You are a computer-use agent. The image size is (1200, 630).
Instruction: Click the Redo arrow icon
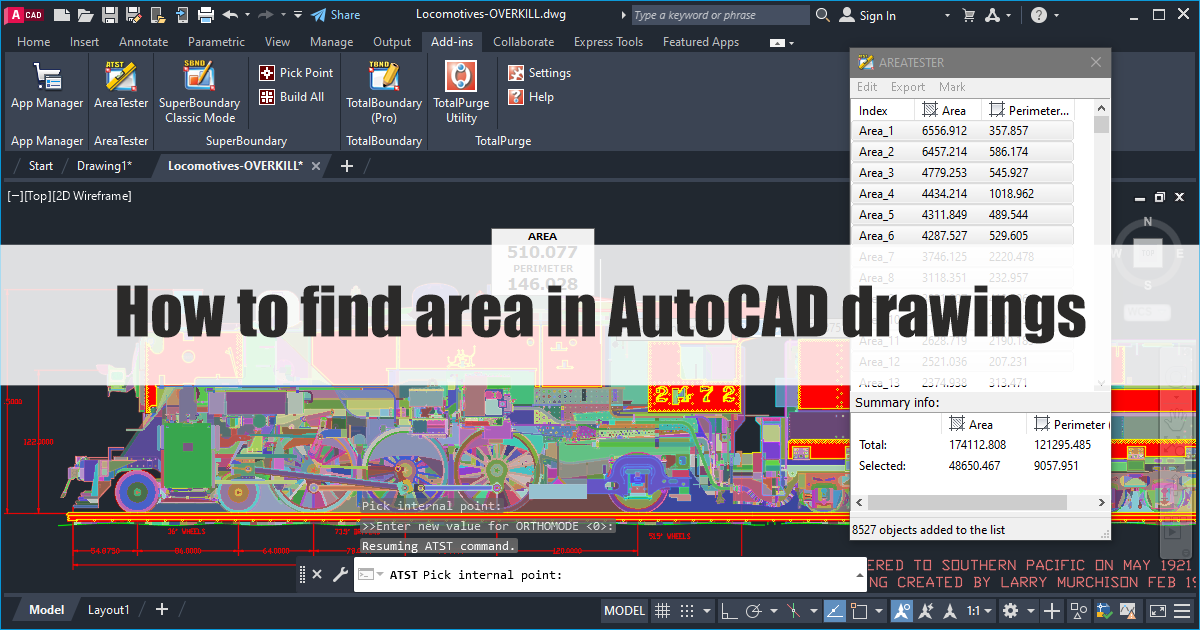[x=266, y=15]
